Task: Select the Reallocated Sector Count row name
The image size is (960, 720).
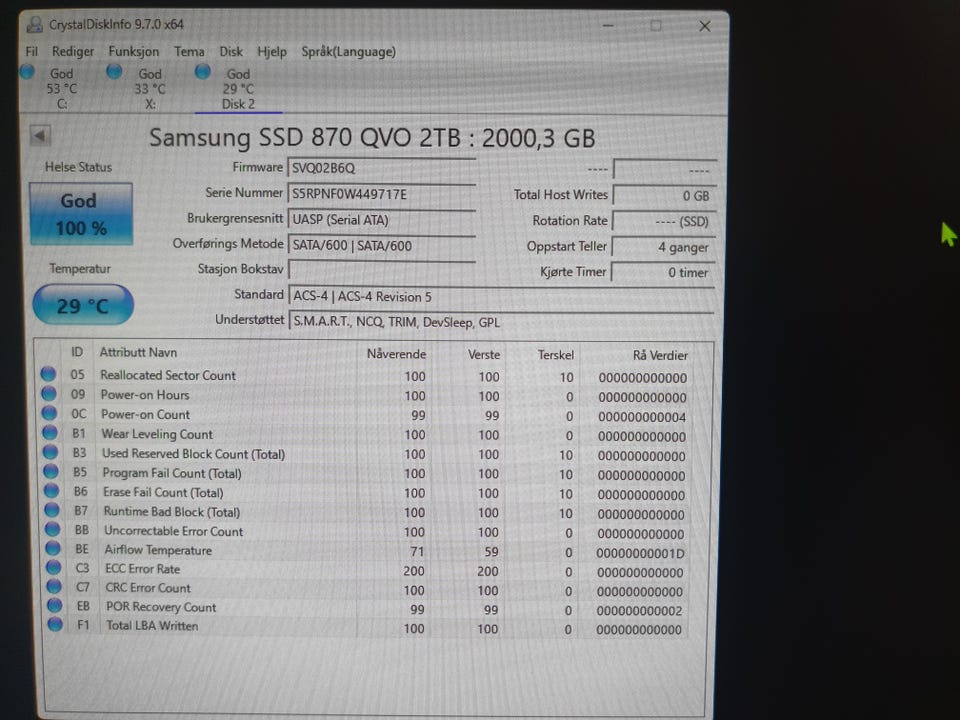Action: pyautogui.click(x=168, y=375)
